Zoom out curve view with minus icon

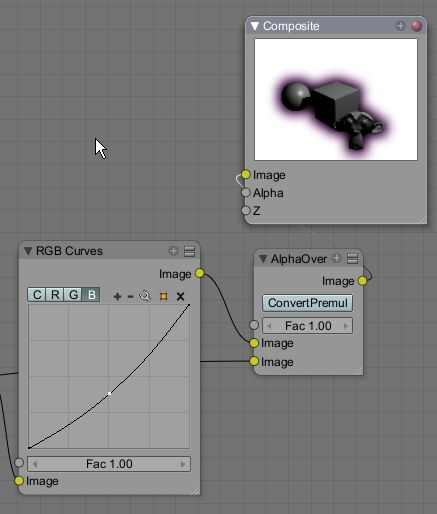coord(131,296)
